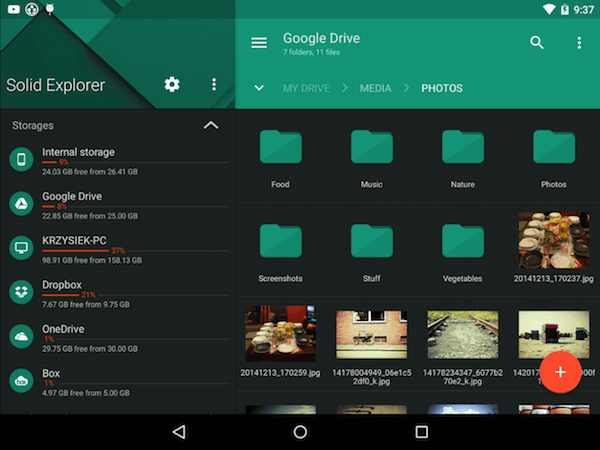This screenshot has height=450, width=600.
Task: Click '98.91 GB free from 158.13 GB' text
Action: coord(92,260)
